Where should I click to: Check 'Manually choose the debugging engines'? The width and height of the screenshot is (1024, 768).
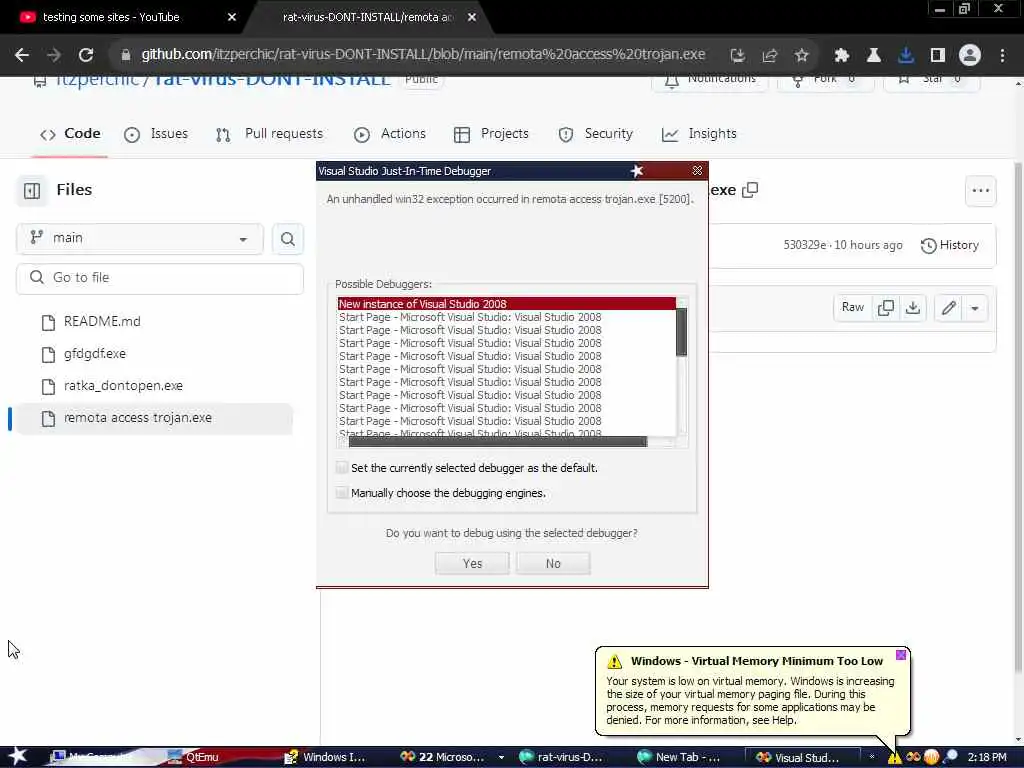[342, 492]
